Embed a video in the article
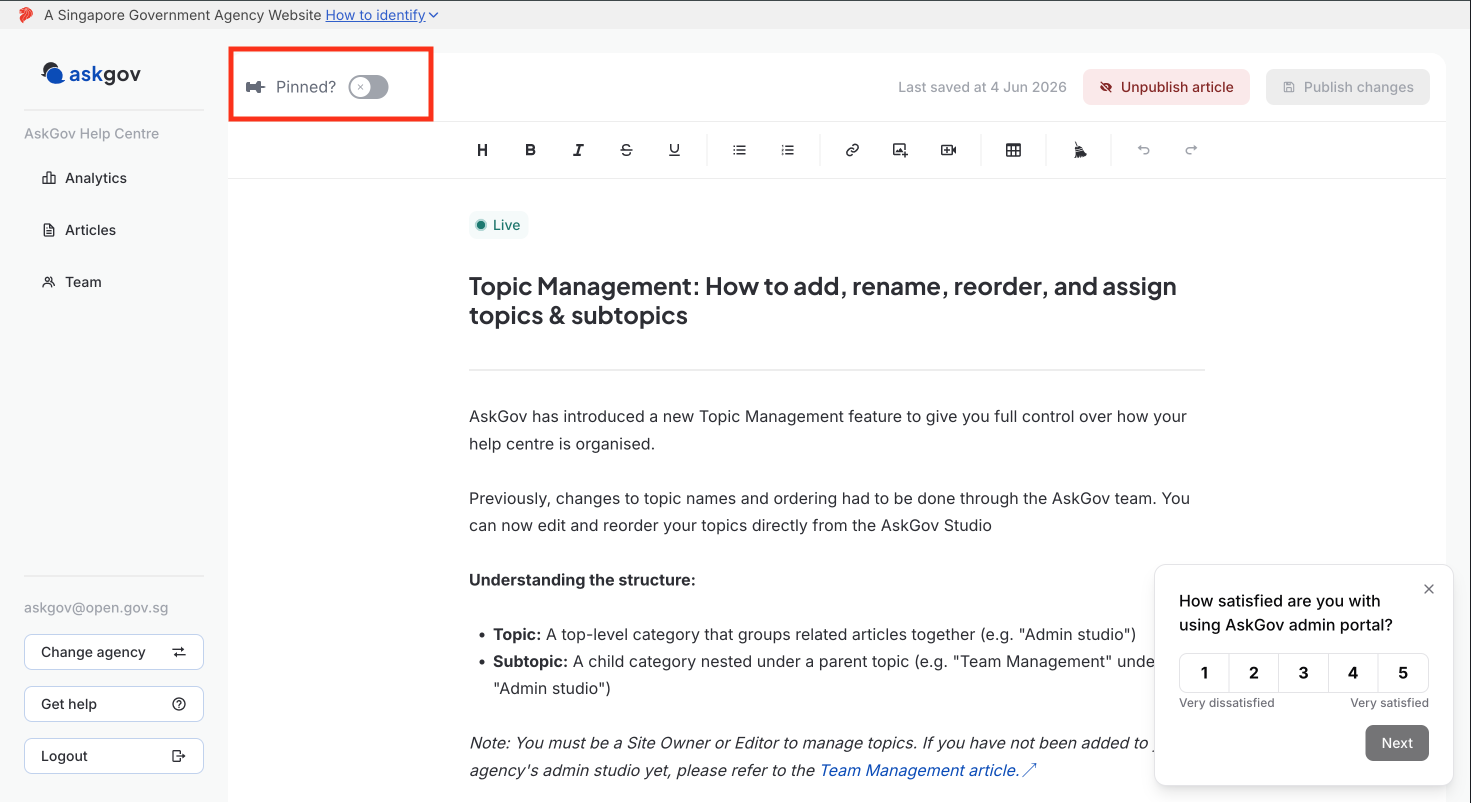The width and height of the screenshot is (1471, 803). click(x=948, y=150)
